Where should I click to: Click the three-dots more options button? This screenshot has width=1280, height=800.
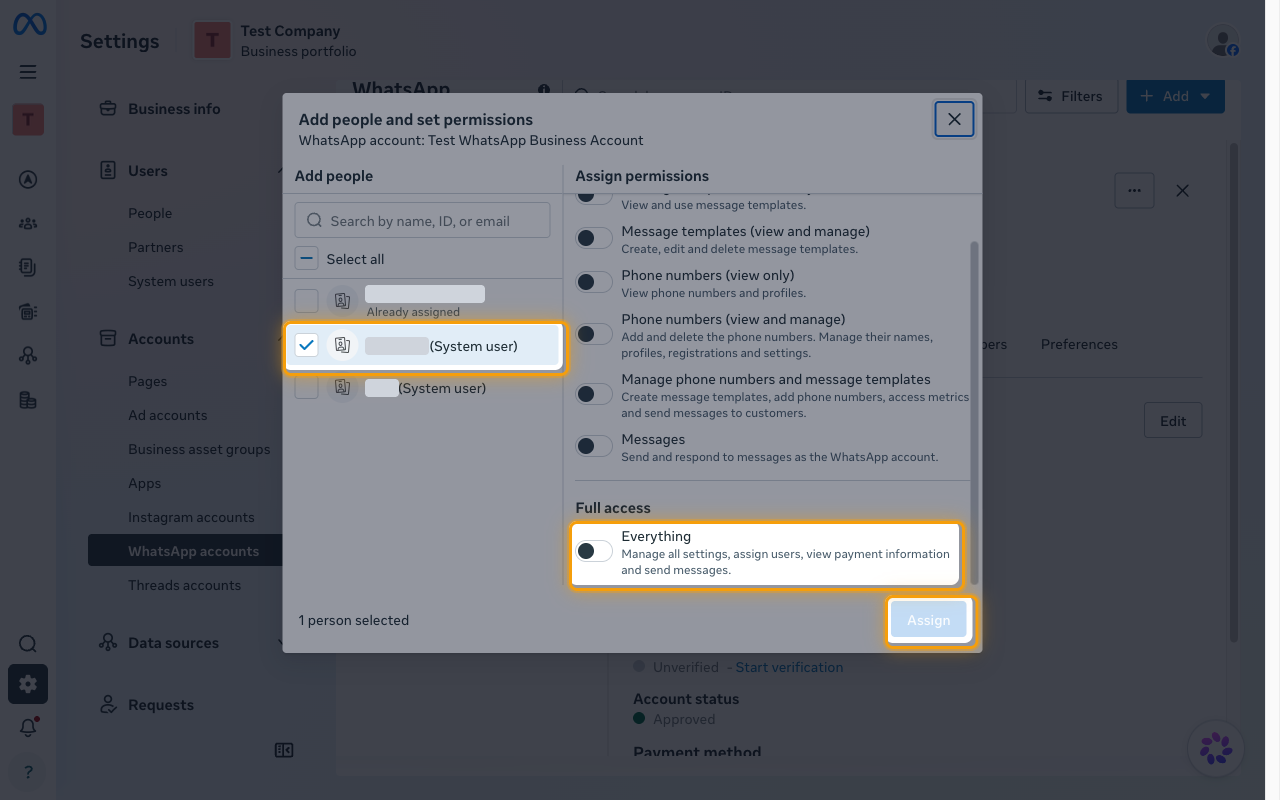1134,190
